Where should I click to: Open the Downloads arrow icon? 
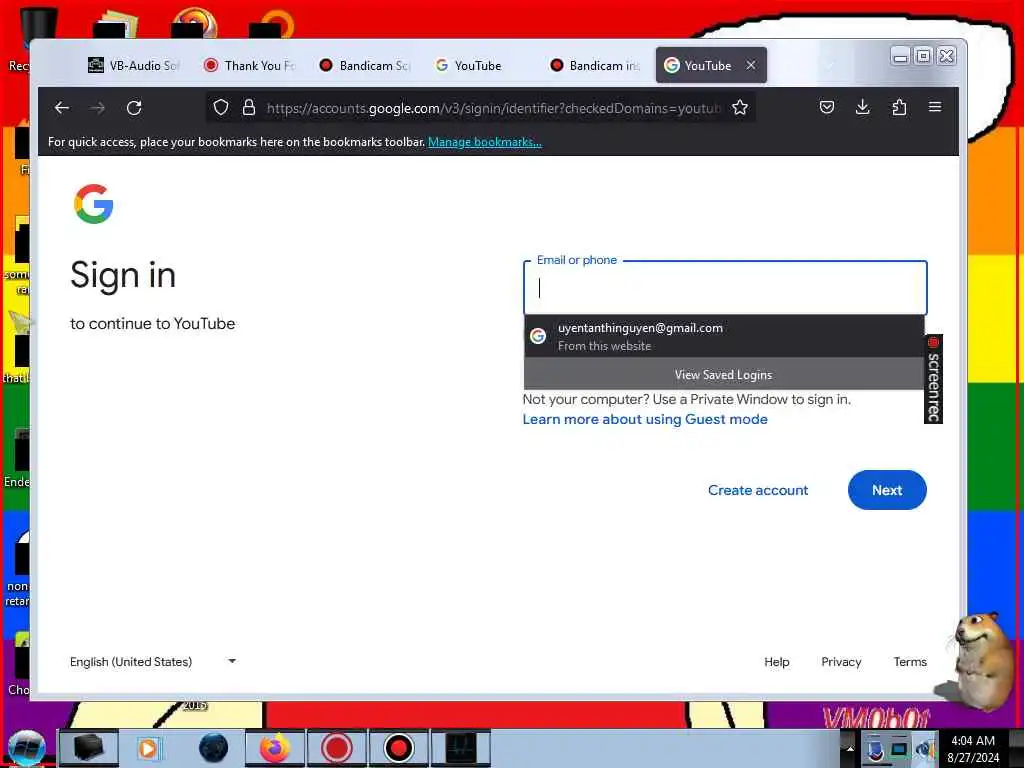point(863,107)
